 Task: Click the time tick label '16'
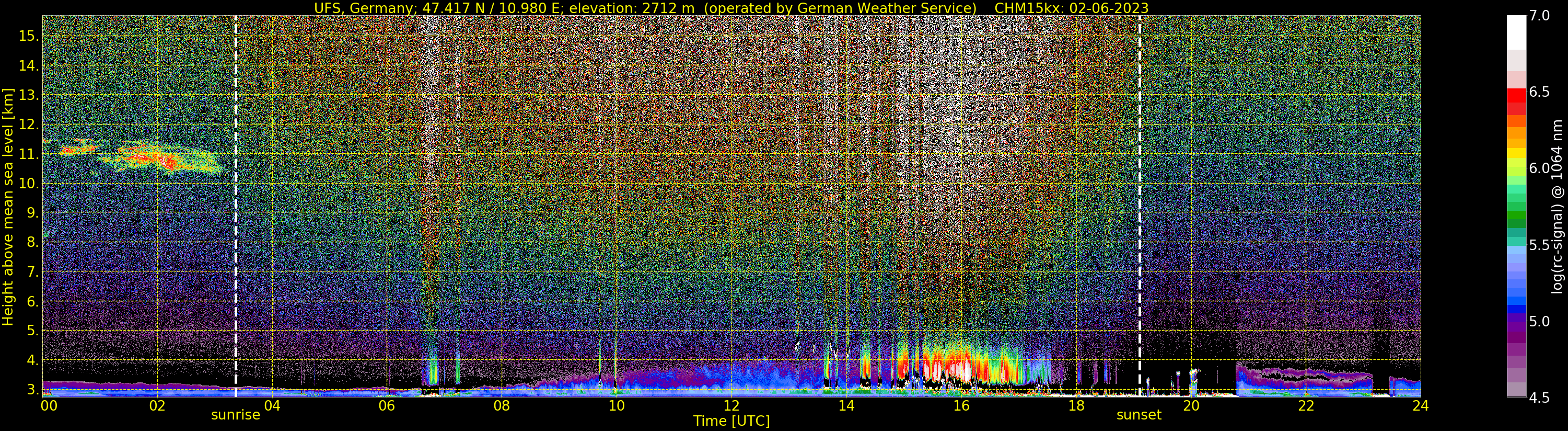point(961,405)
